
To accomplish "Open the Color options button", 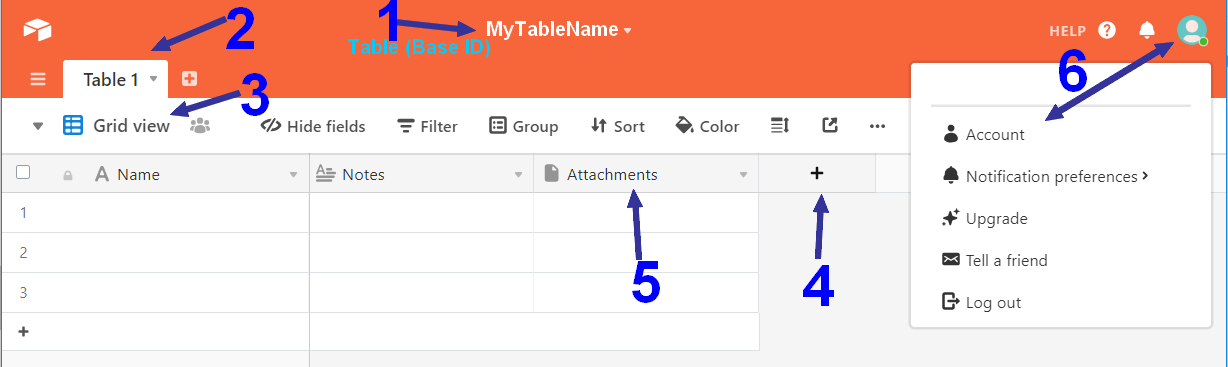I will tap(707, 126).
